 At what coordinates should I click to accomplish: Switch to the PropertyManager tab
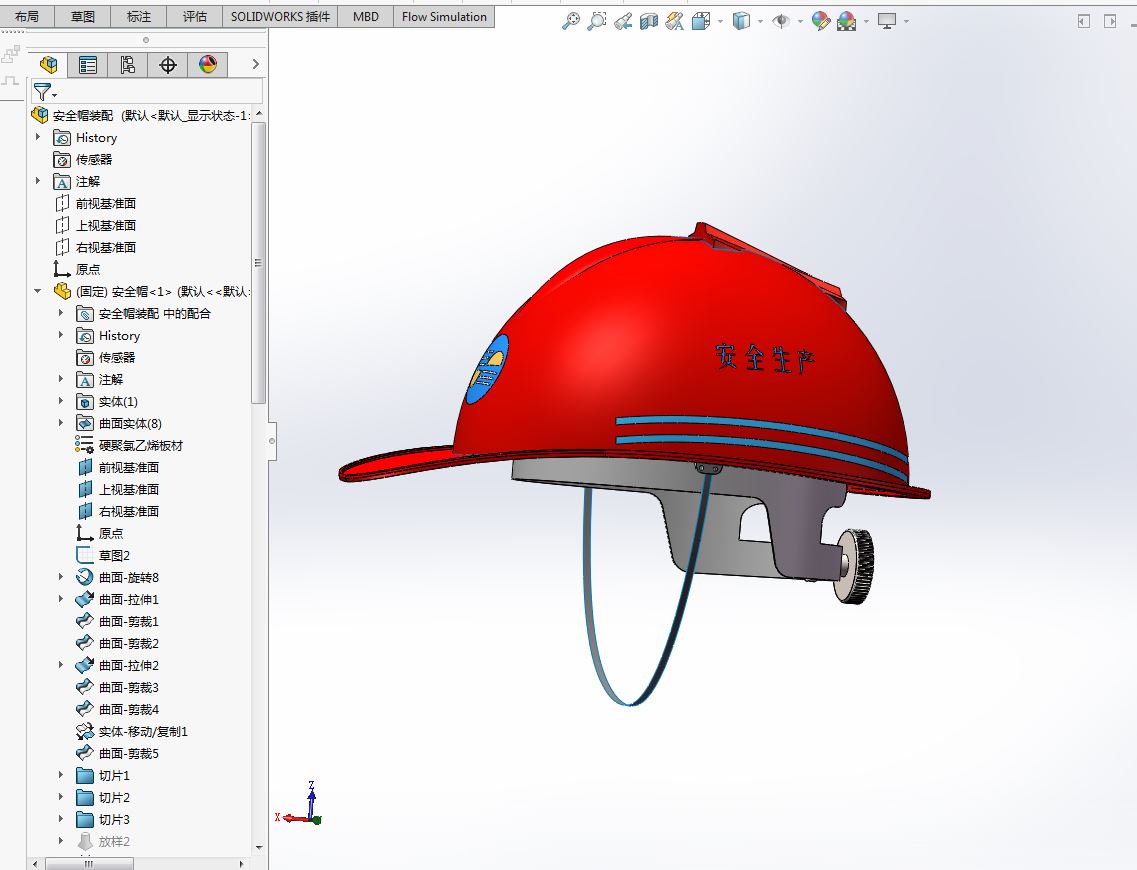[88, 65]
